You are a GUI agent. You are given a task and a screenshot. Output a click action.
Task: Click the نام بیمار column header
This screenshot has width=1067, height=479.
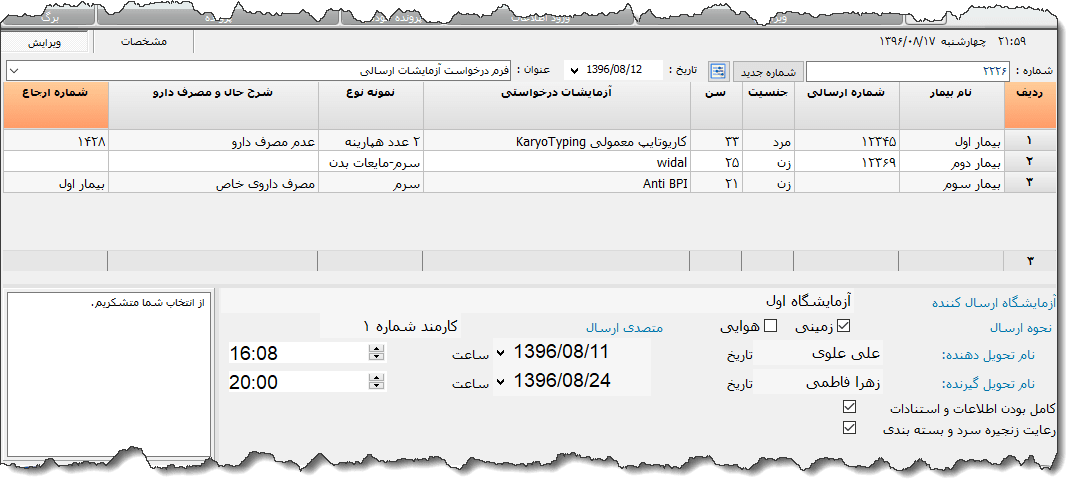tap(952, 105)
